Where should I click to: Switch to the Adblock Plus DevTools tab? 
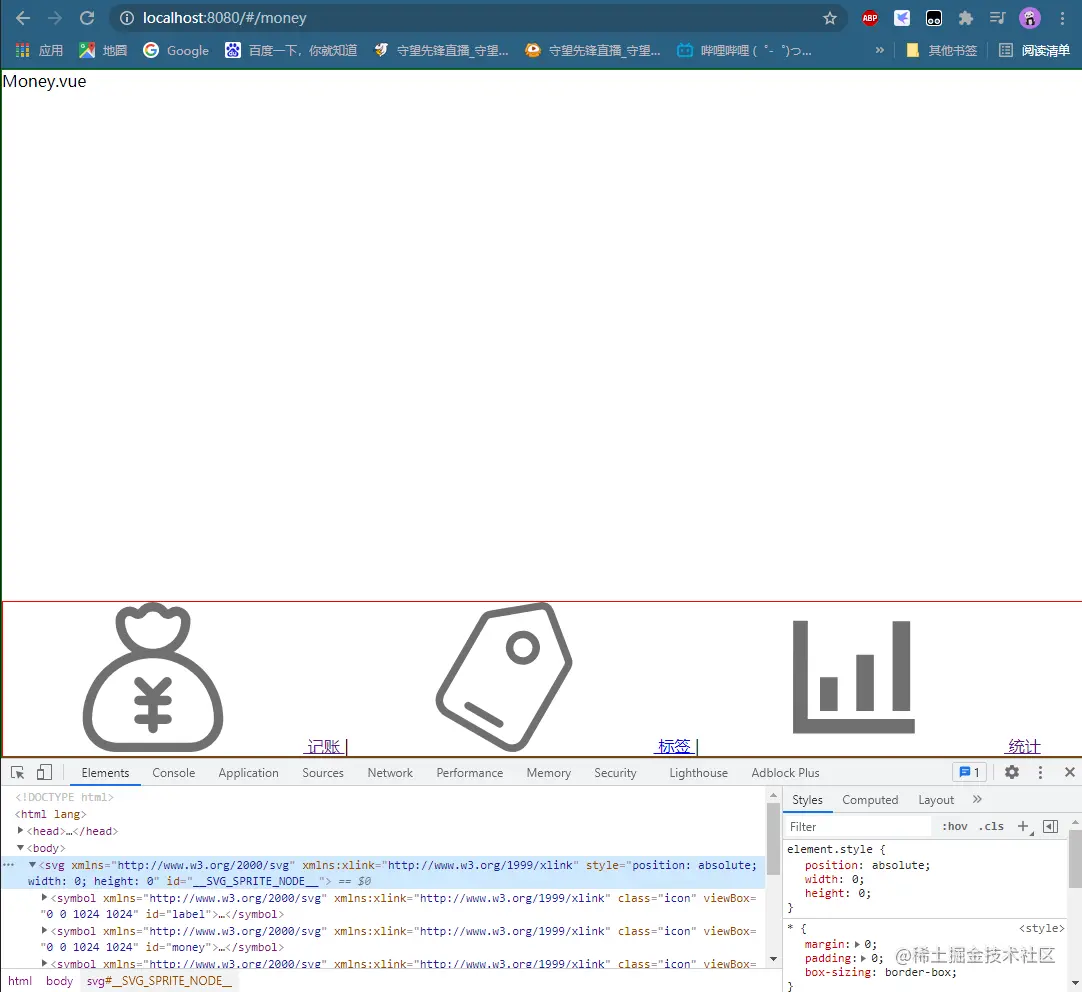click(x=785, y=773)
